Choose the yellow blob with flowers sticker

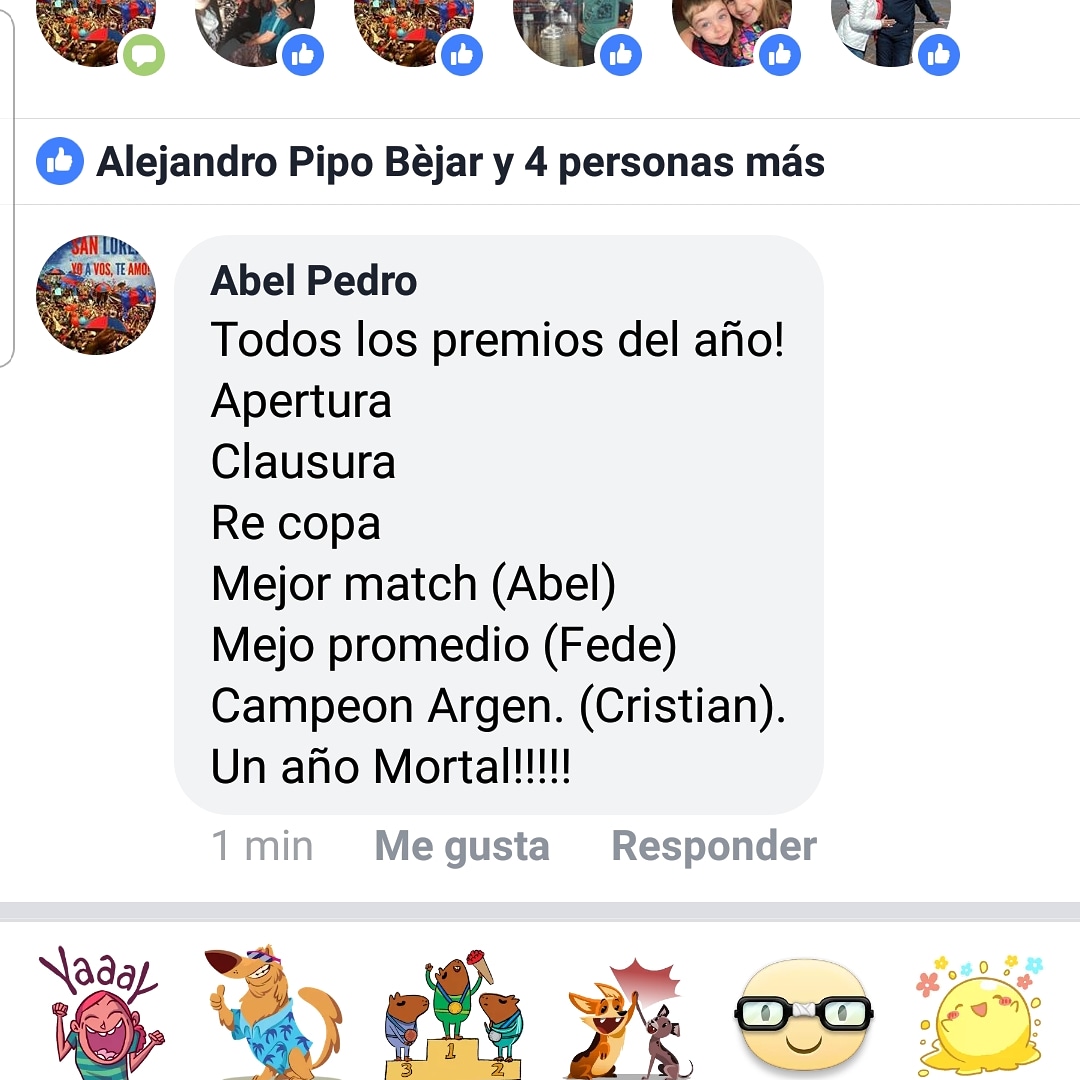980,1014
